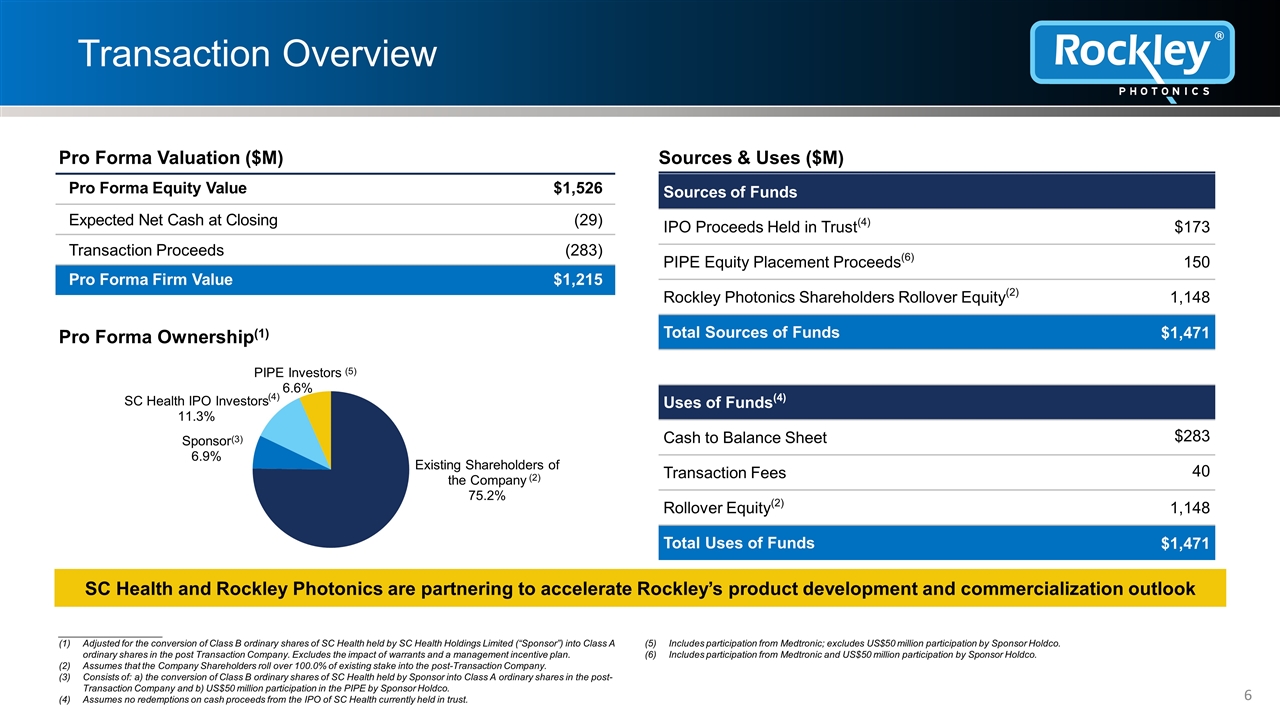Click the 150 PIPE proceeds value
Viewport: 1280px width, 720px height.
[x=1196, y=263]
